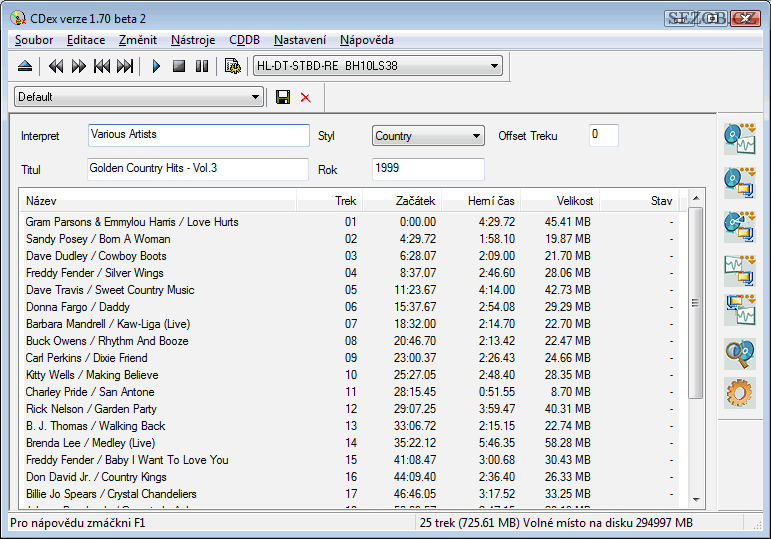Click the Rok field showing 1999

428,169
